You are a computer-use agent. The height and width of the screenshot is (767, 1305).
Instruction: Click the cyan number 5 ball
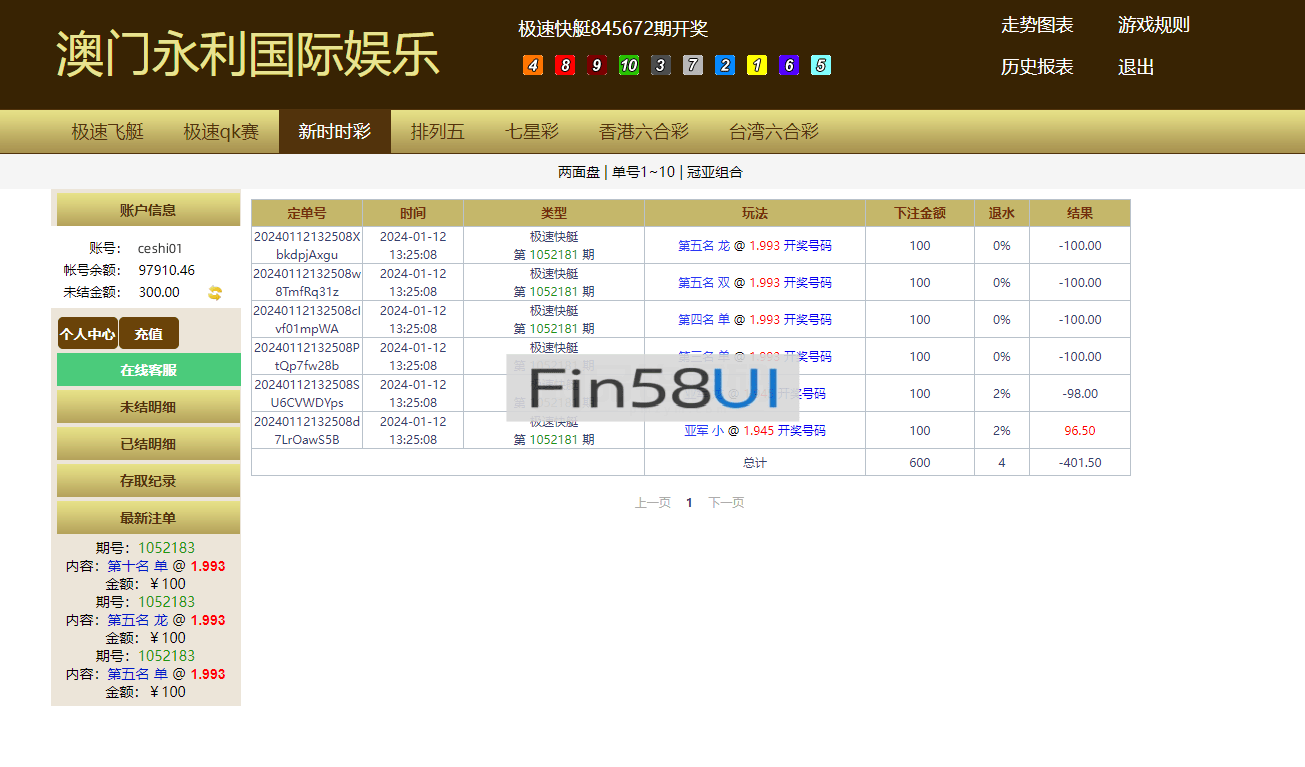click(821, 66)
